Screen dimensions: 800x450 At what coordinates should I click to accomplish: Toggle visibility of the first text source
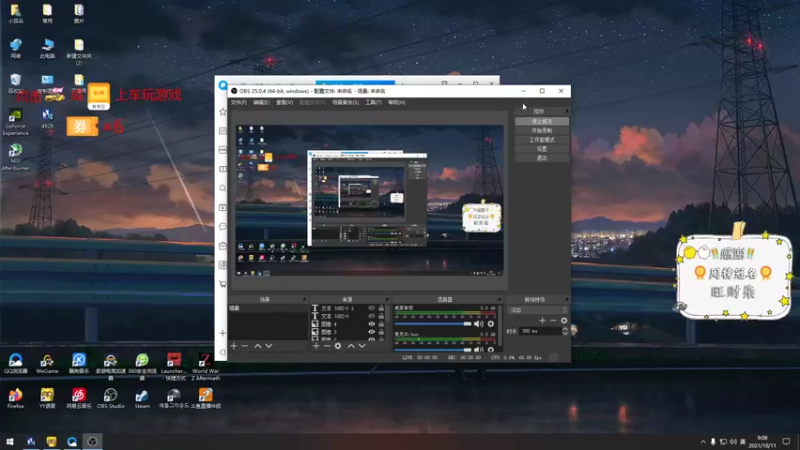click(x=371, y=308)
